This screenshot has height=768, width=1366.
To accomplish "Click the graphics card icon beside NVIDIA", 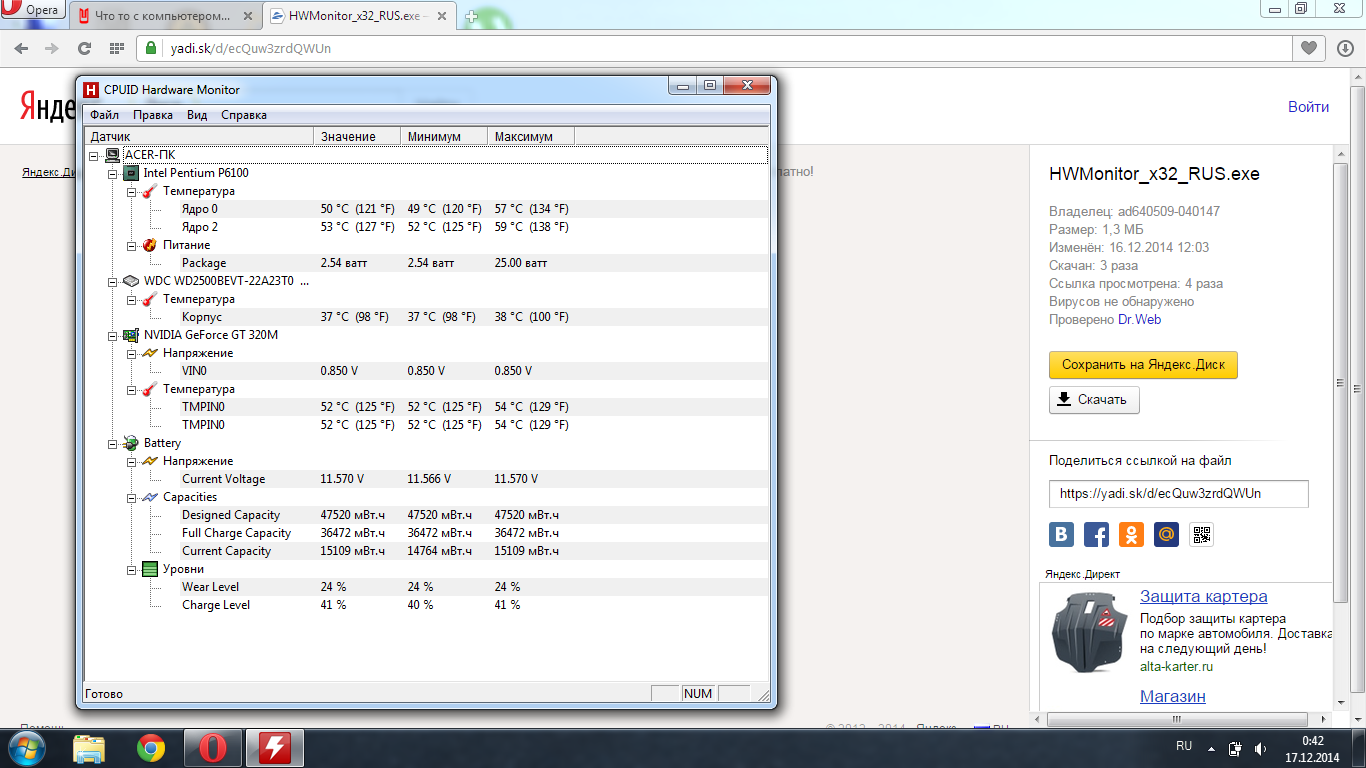I will 131,335.
